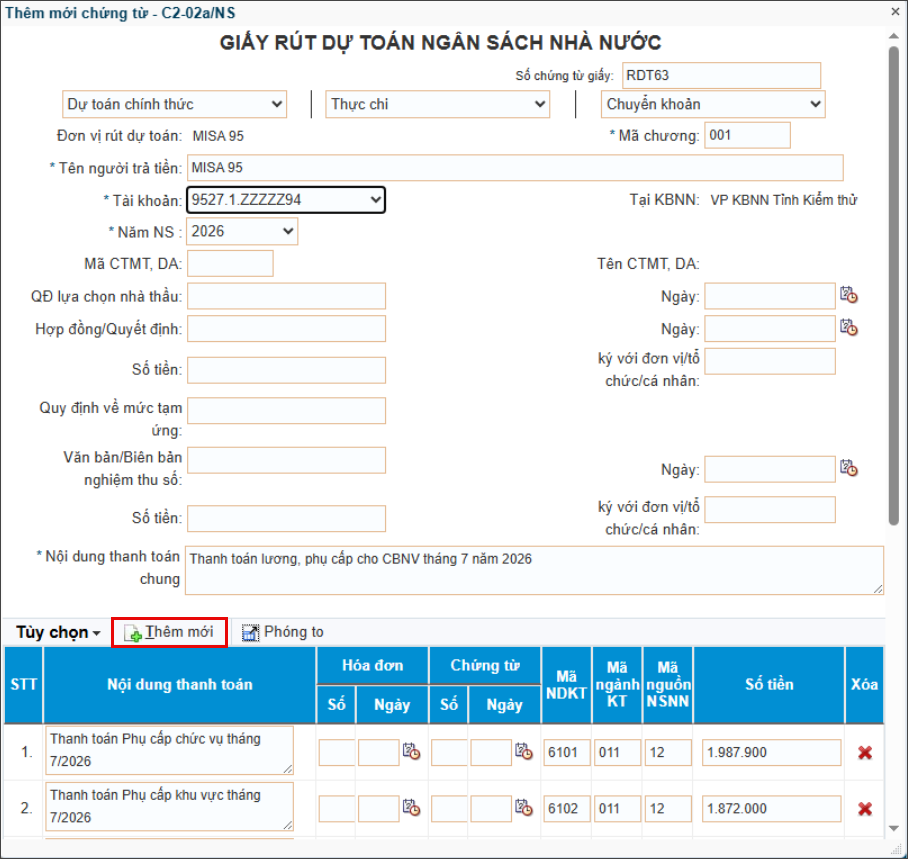This screenshot has height=859, width=908.
Task: Change Năm NS 2026 dropdown
Action: coord(242,232)
